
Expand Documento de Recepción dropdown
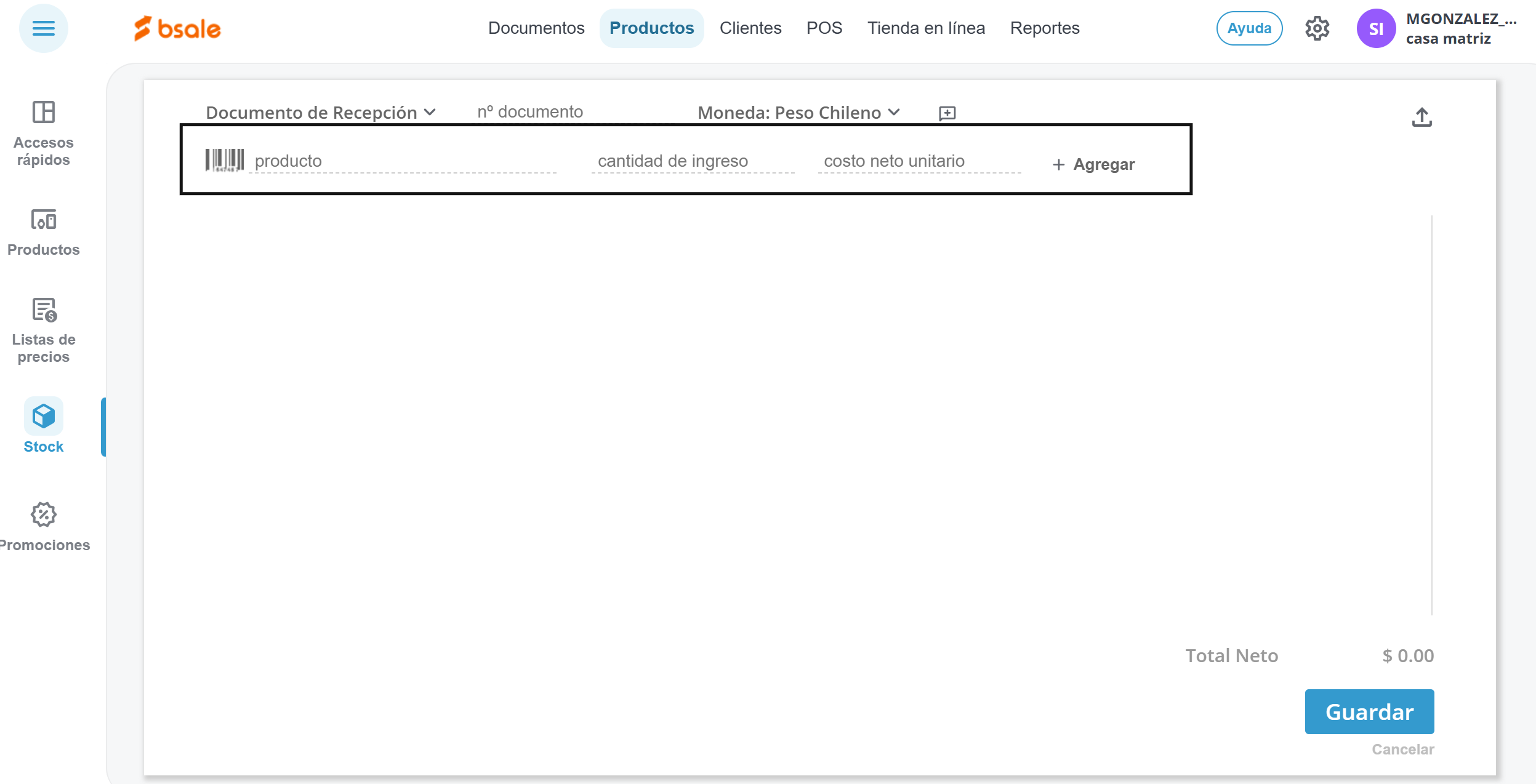[321, 113]
